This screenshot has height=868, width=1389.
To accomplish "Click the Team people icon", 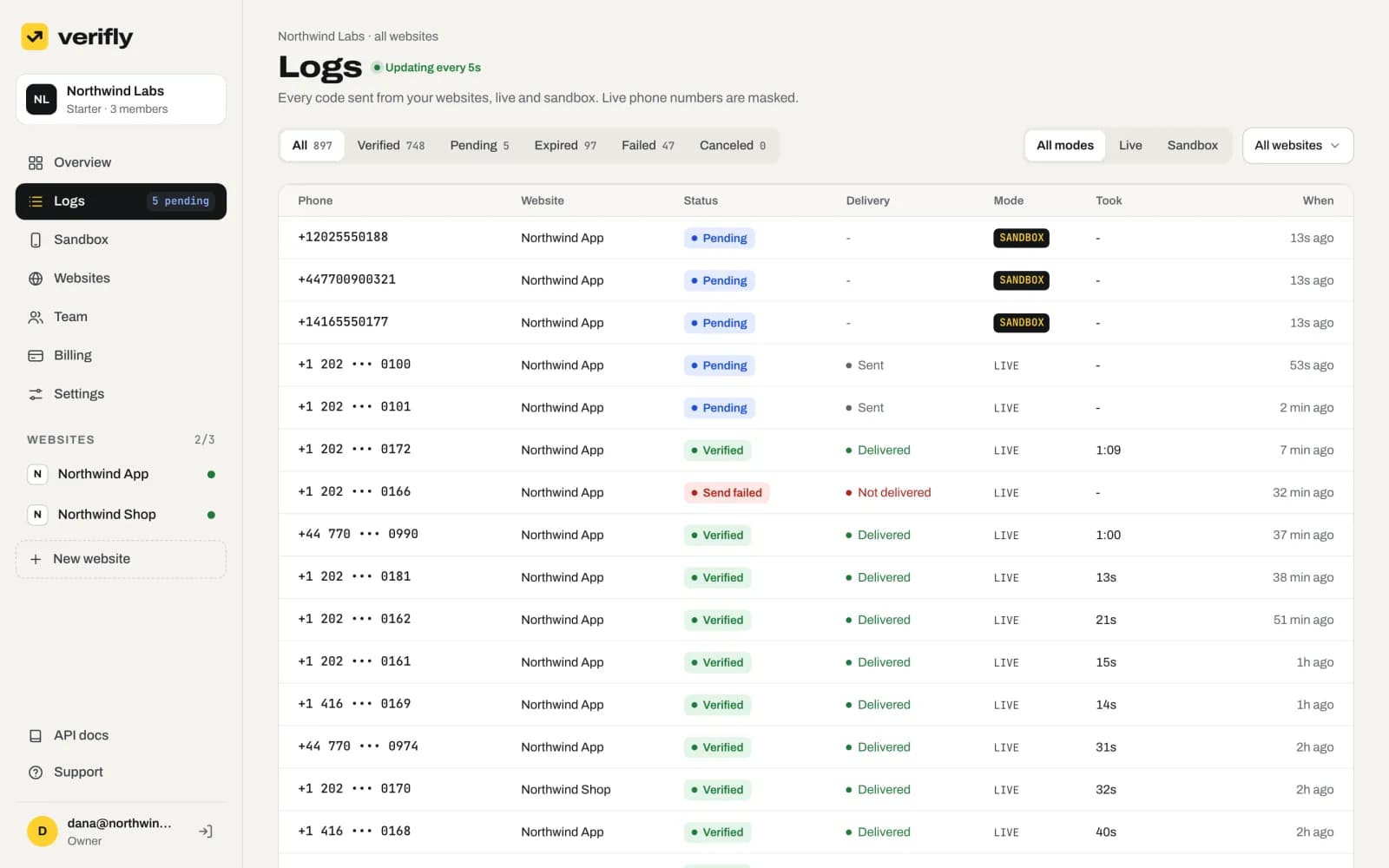I will tap(36, 318).
